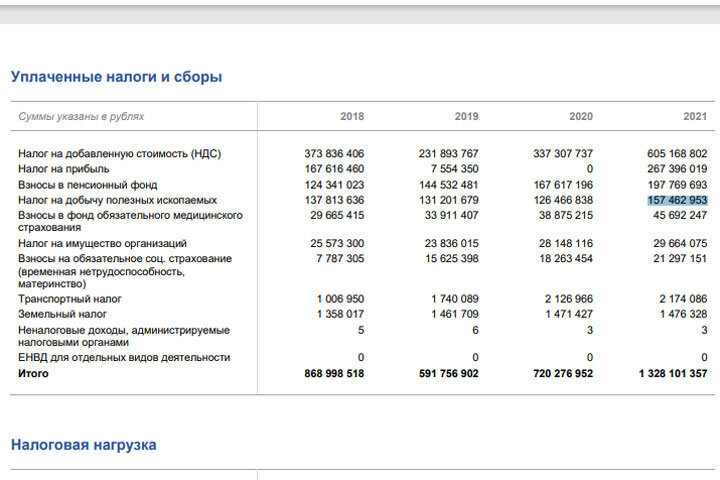Viewport: 720px width, 480px height.
Task: Select the label 'Неналоговые доходы, администрируемые налоговыми органами'
Action: point(124,336)
